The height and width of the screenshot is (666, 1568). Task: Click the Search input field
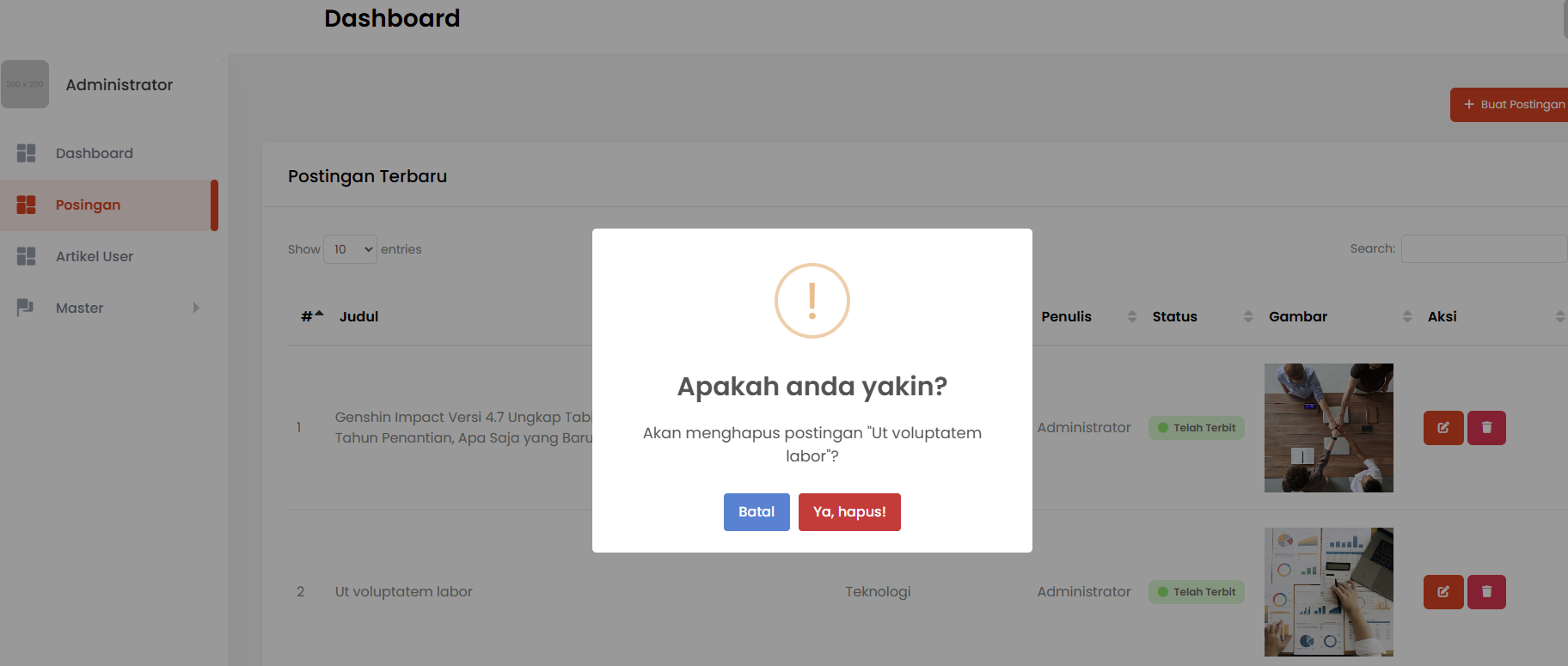tap(1484, 249)
